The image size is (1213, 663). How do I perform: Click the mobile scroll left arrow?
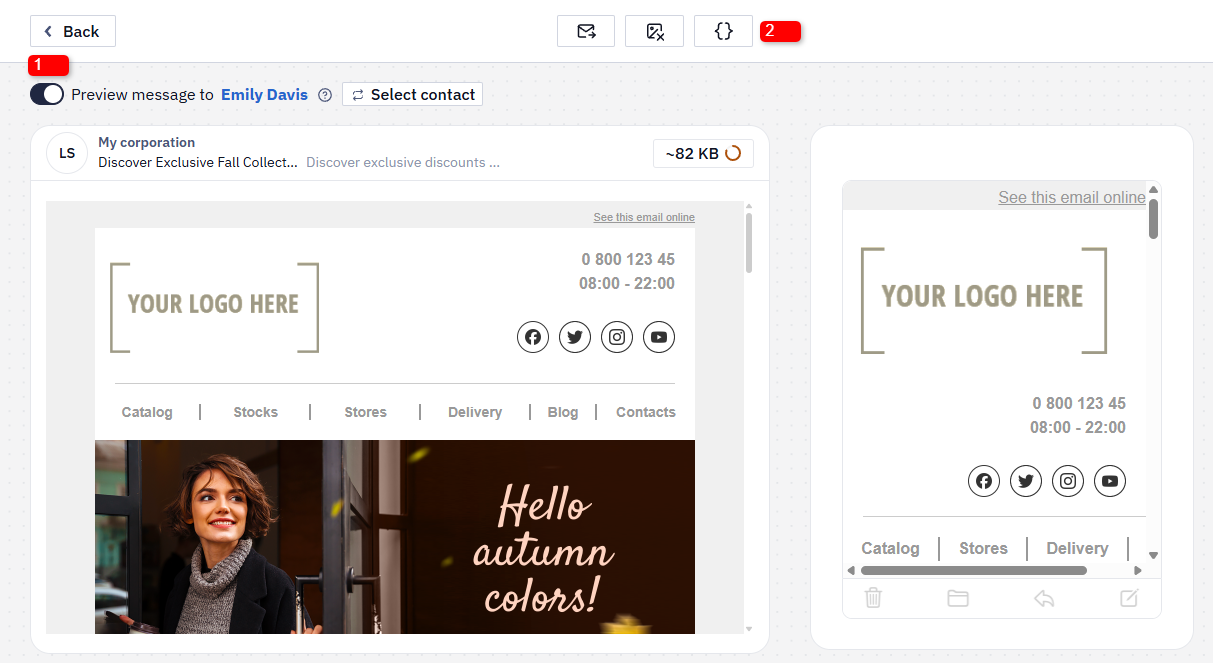point(851,571)
